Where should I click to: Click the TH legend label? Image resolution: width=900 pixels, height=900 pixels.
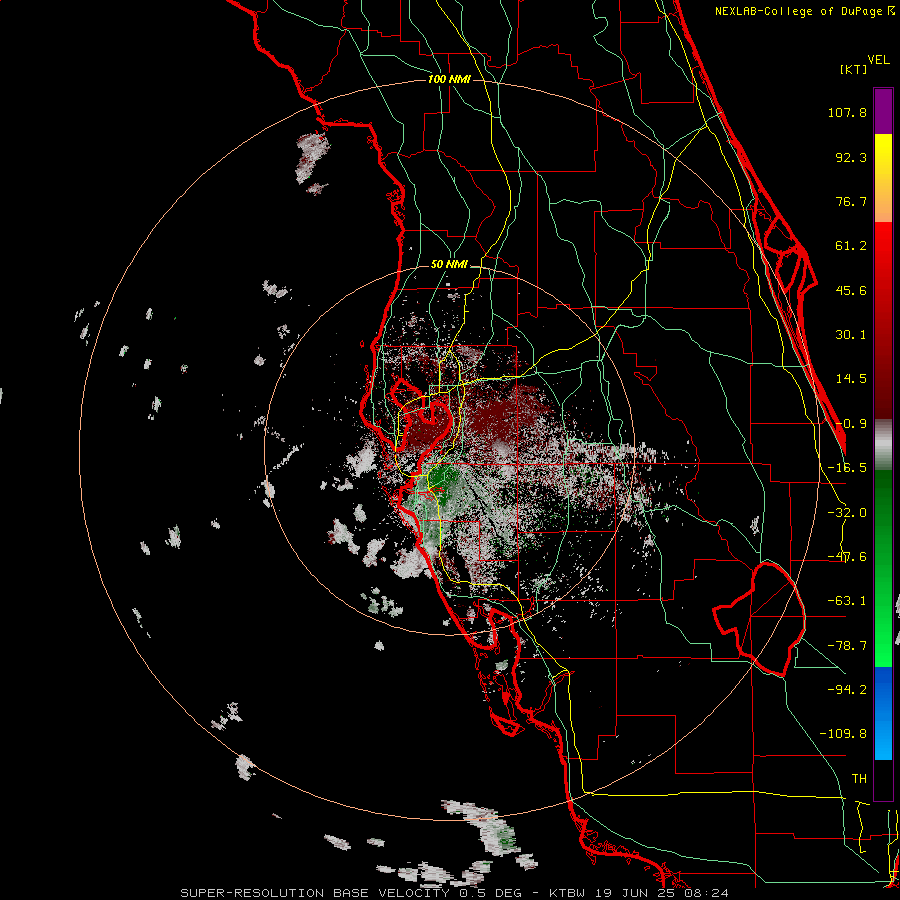859,778
